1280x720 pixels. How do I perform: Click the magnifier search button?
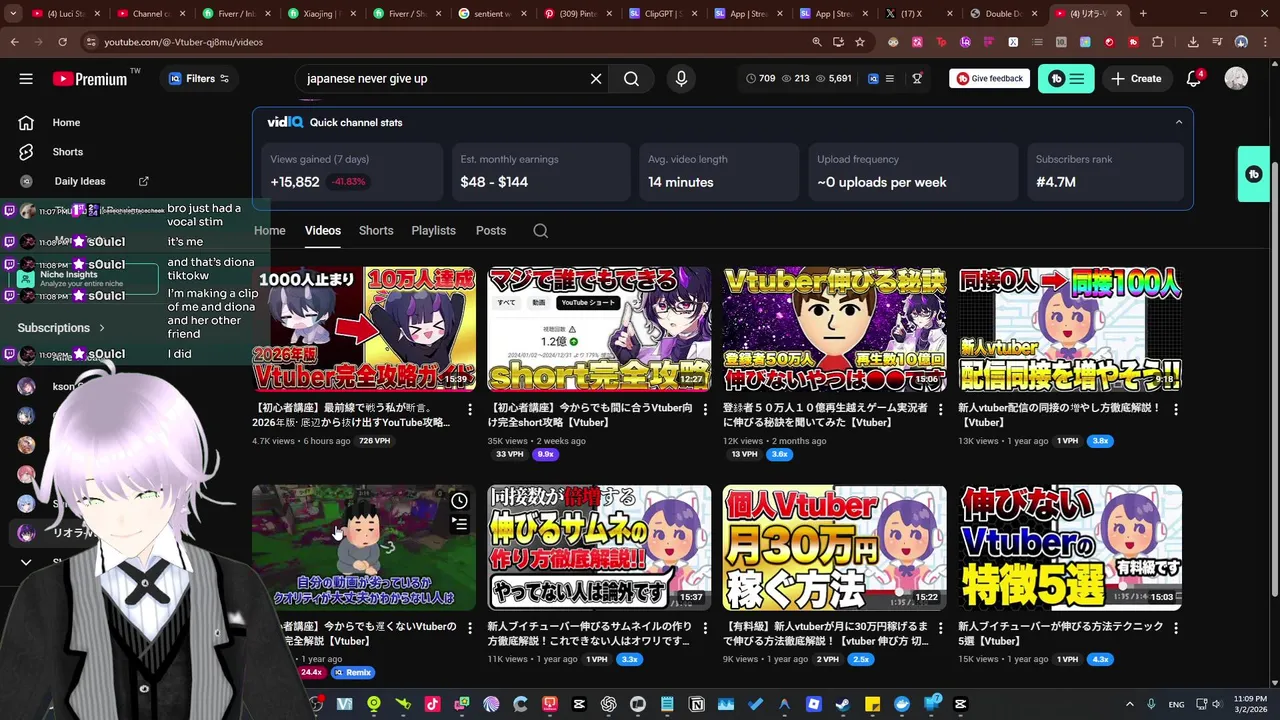point(631,79)
